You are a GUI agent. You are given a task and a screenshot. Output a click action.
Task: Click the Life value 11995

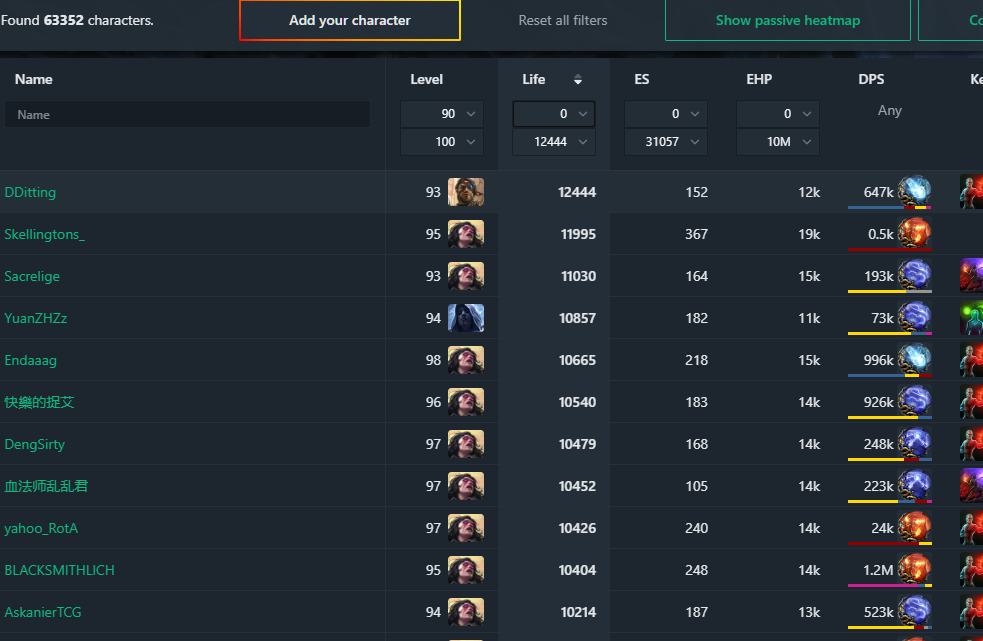[x=578, y=234]
